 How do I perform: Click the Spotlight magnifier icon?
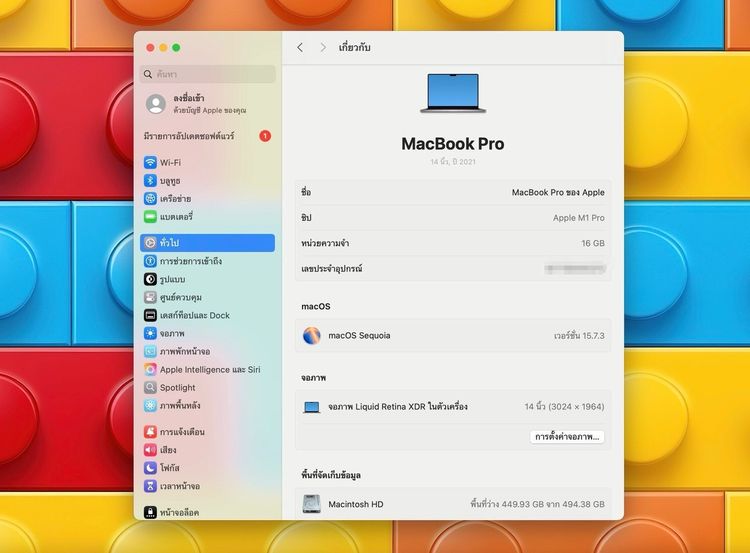pos(150,387)
